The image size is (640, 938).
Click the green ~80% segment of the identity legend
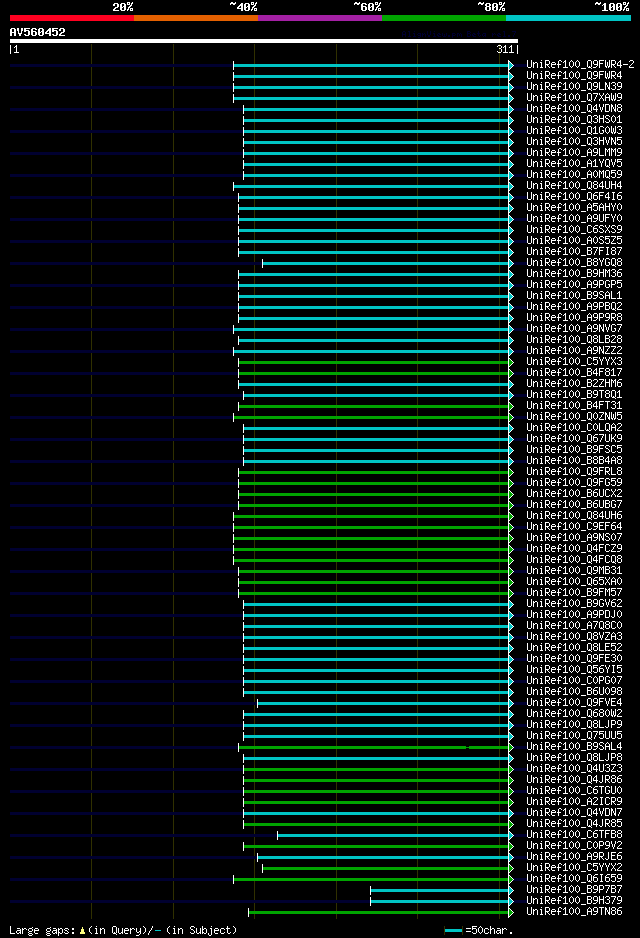tap(444, 18)
